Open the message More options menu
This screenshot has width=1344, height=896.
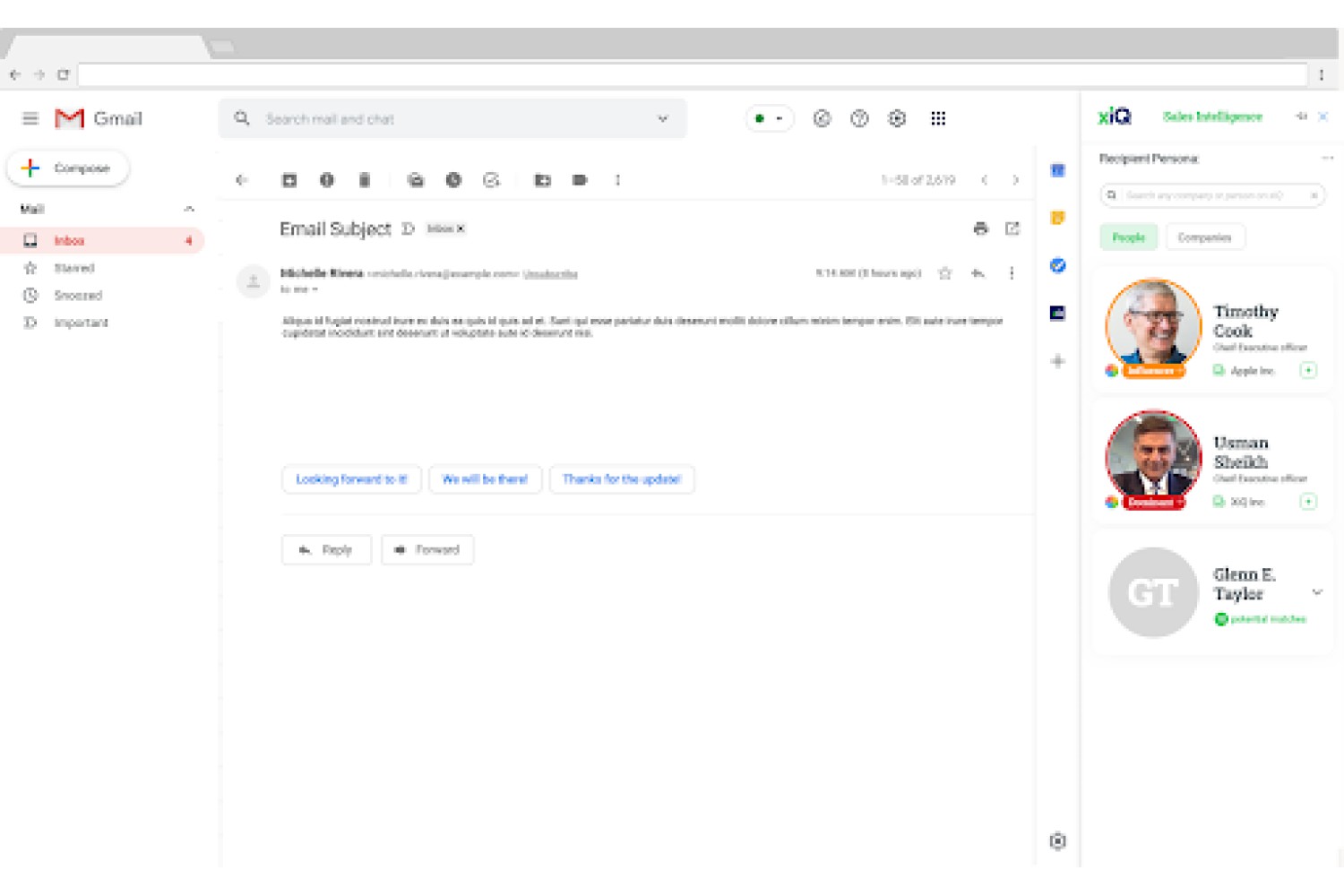tap(1012, 273)
